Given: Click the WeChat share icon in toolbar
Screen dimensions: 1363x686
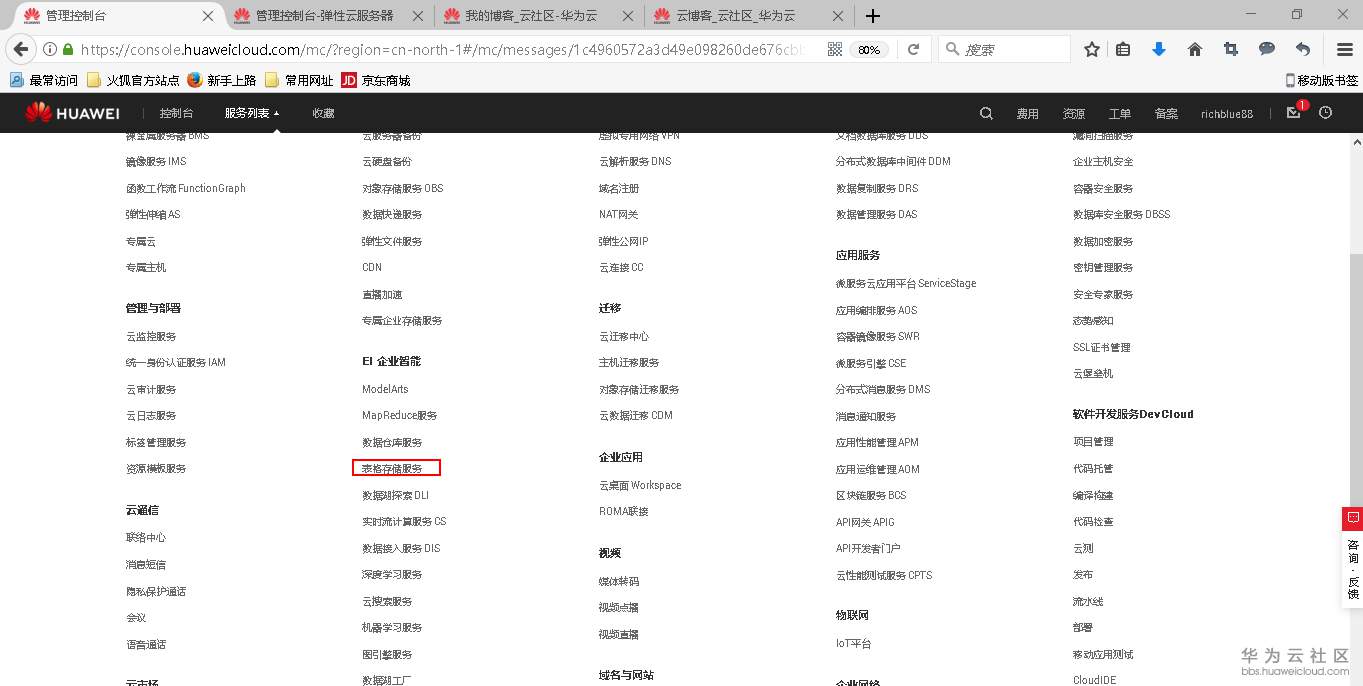Looking at the screenshot, I should pyautogui.click(x=1266, y=47).
